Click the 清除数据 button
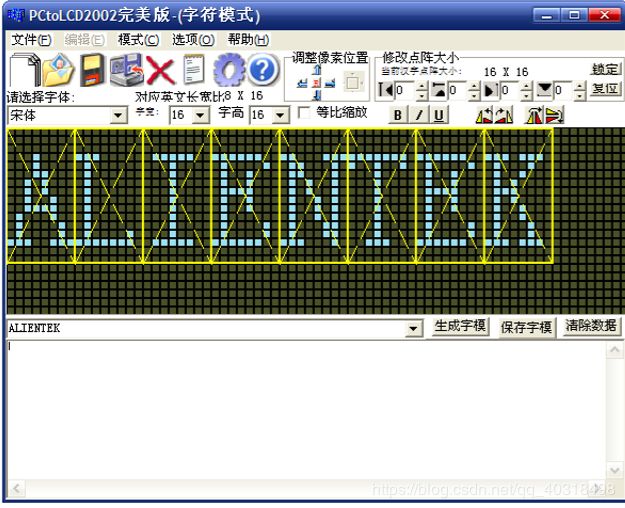This screenshot has height=508, width=625. point(591,327)
